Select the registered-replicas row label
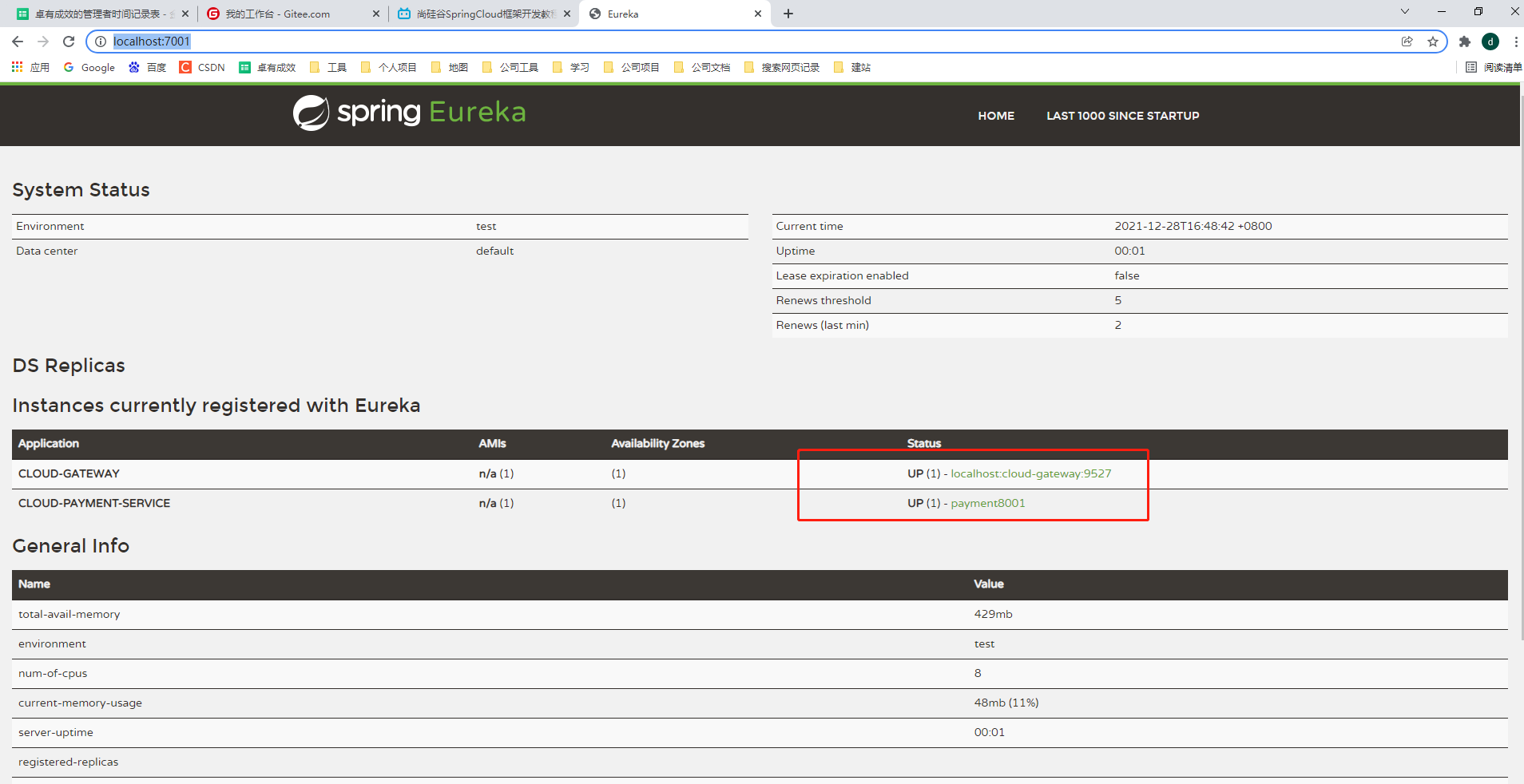The height and width of the screenshot is (784, 1524). (x=68, y=762)
